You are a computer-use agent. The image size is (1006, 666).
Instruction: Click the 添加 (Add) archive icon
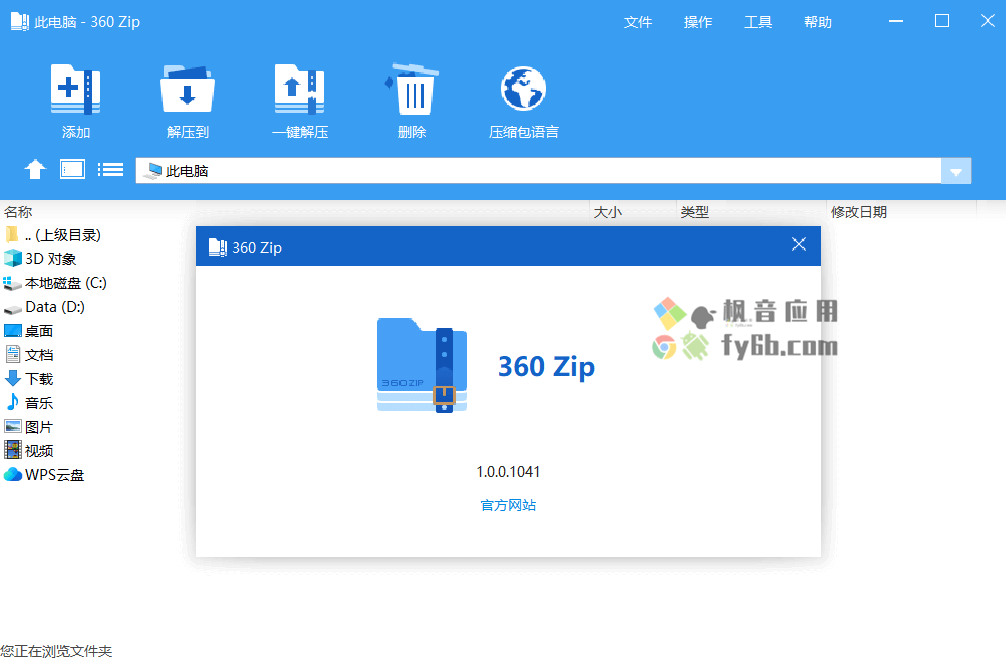tap(76, 89)
